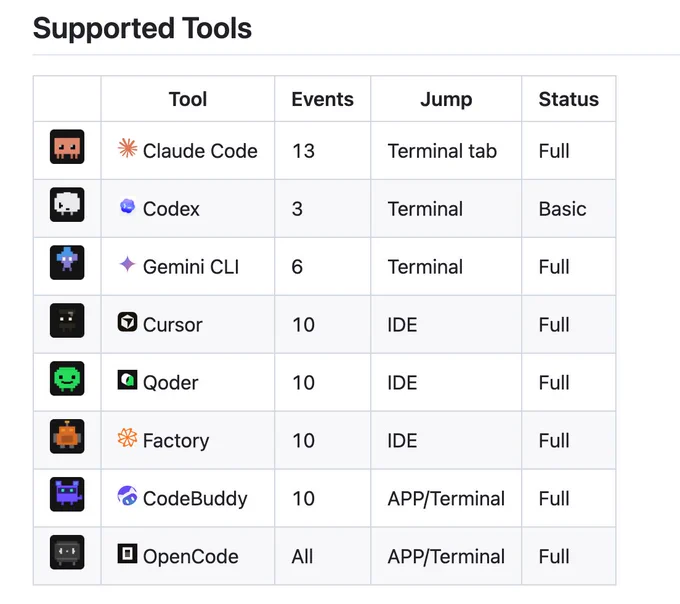Select the gray OpenCode robot mascot
The width and height of the screenshot is (680, 604).
pos(67,552)
